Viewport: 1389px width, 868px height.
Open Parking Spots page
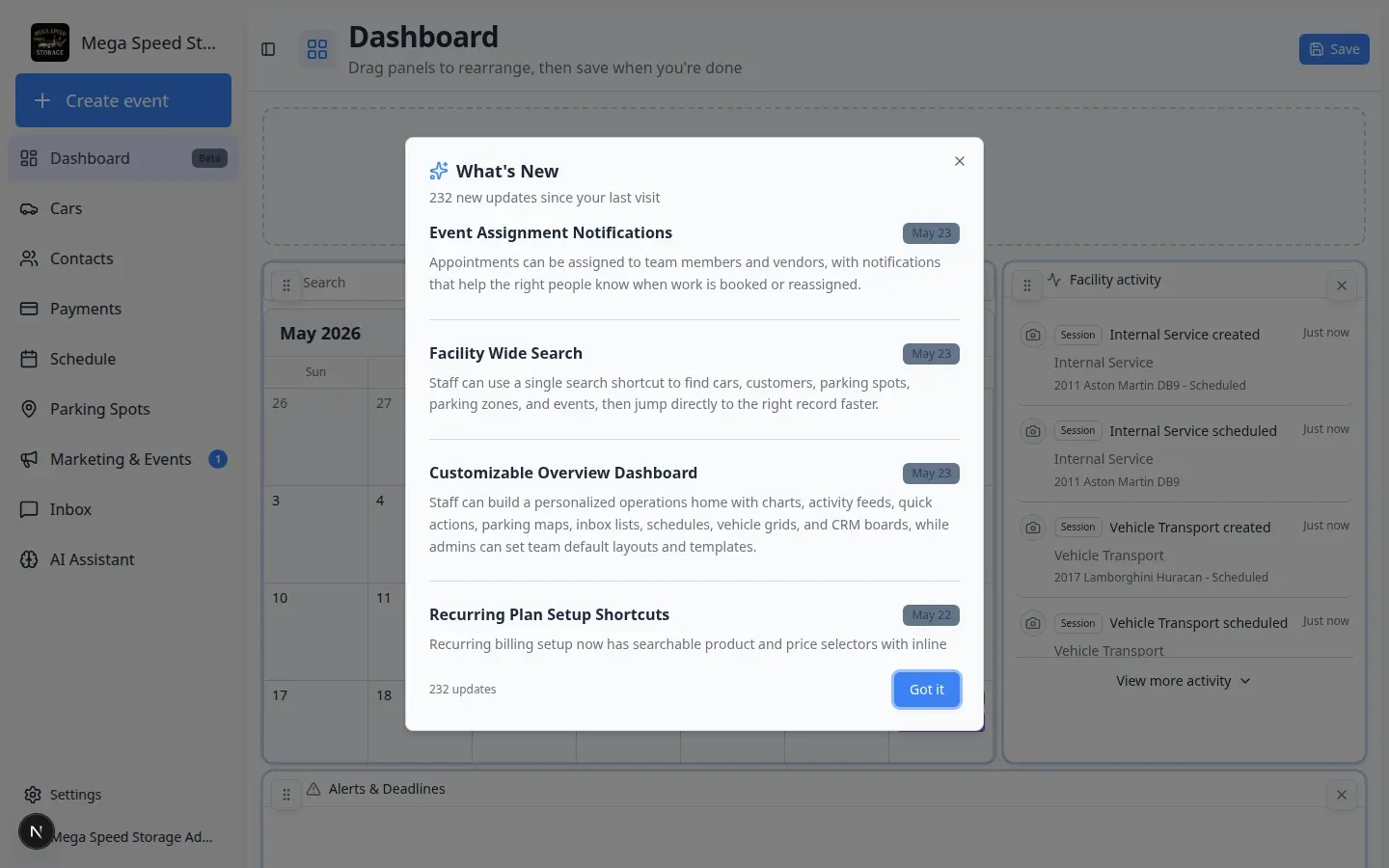[123, 409]
